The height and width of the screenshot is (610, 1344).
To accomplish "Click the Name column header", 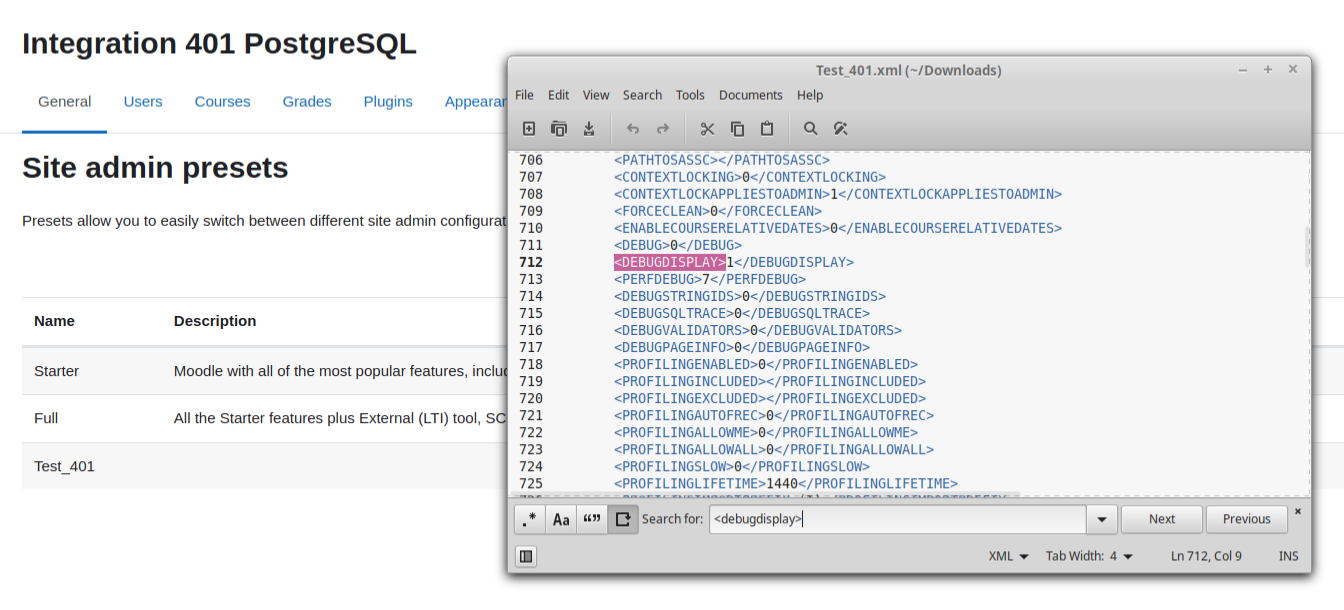I will click(x=54, y=321).
